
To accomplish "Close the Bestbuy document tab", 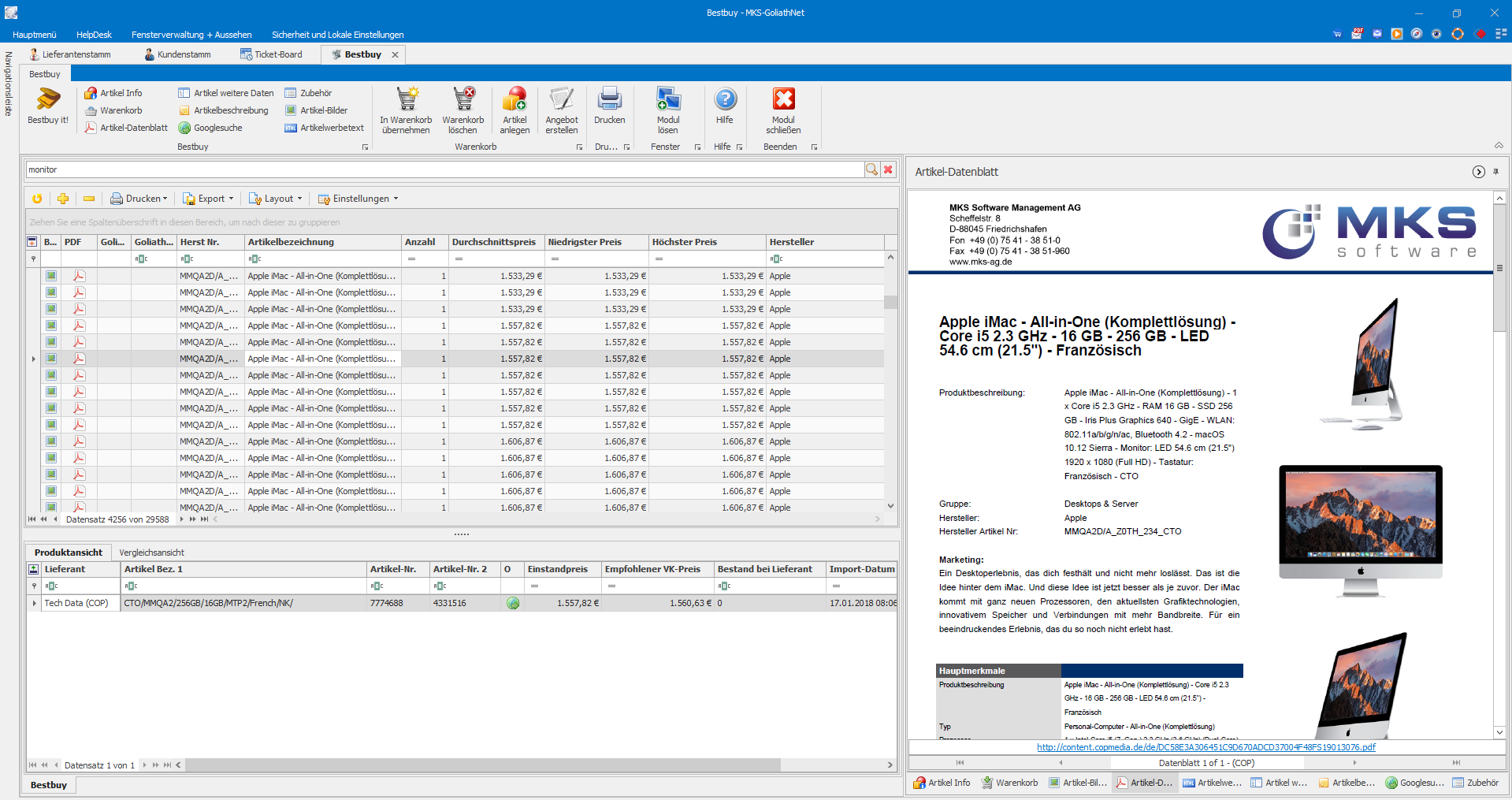I will 395,54.
